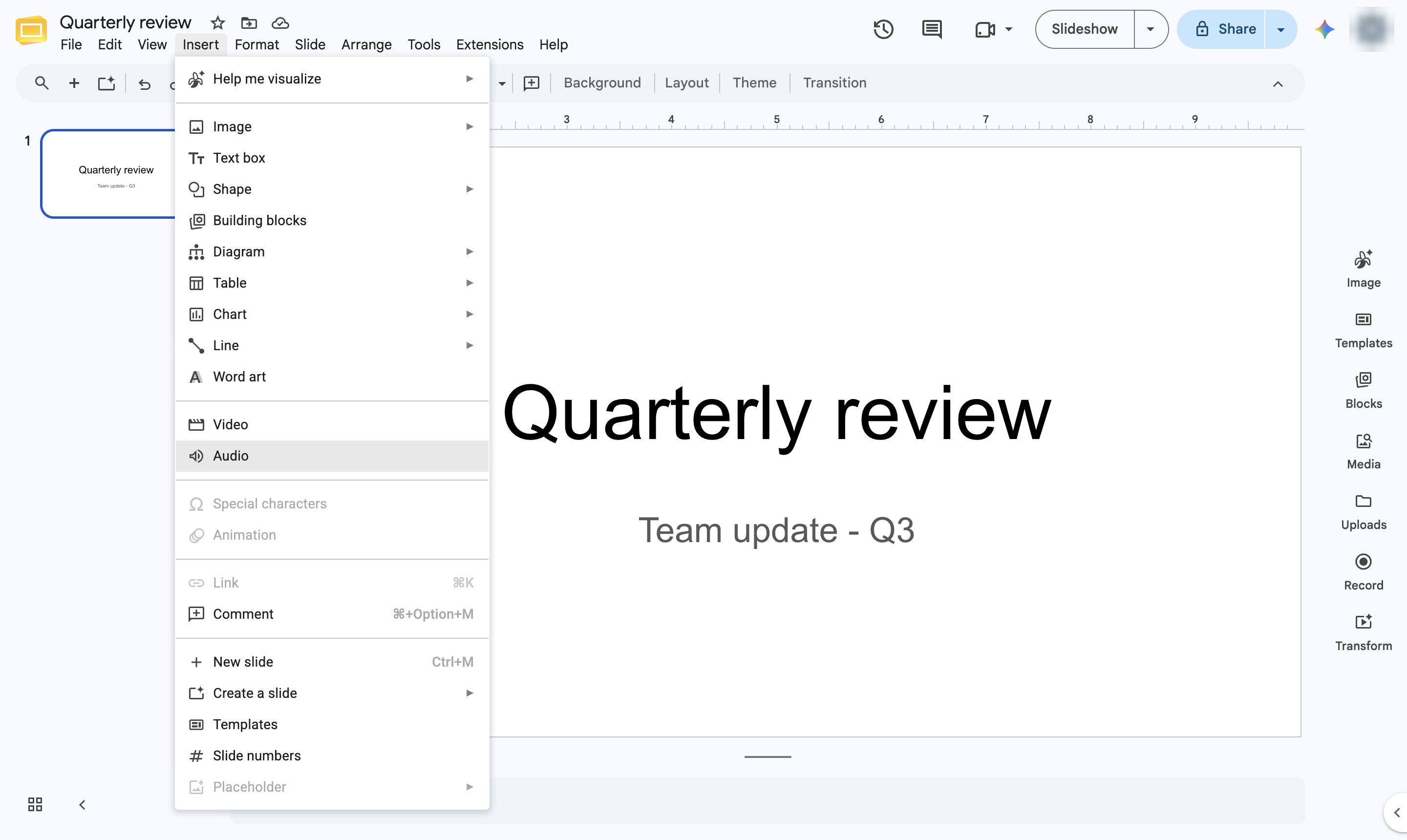The height and width of the screenshot is (840, 1407).
Task: Click the undo arrow icon
Action: (145, 84)
